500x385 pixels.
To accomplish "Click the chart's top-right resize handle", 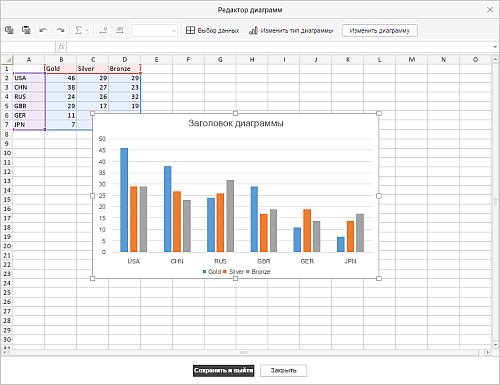I will pyautogui.click(x=379, y=113).
